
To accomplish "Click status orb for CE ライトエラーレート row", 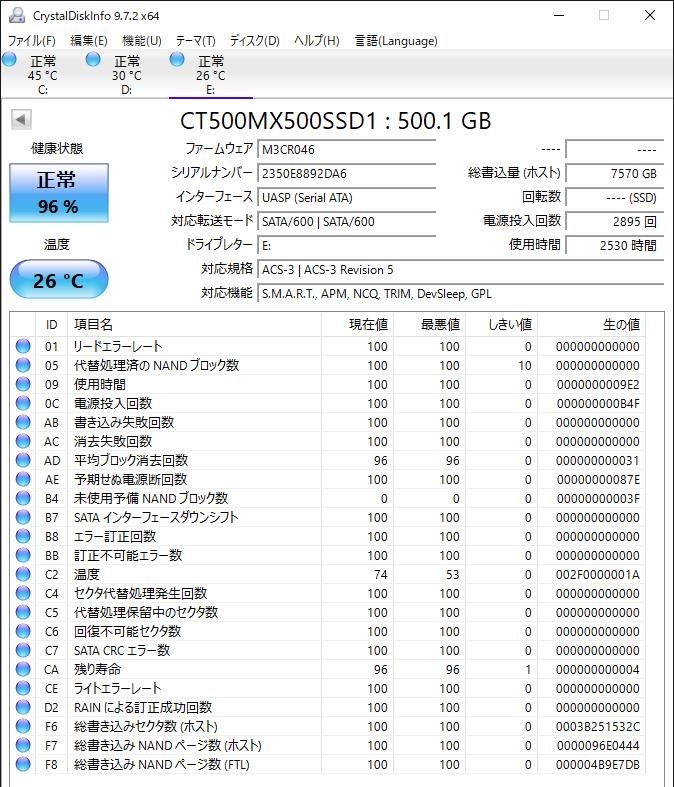I will [23, 688].
